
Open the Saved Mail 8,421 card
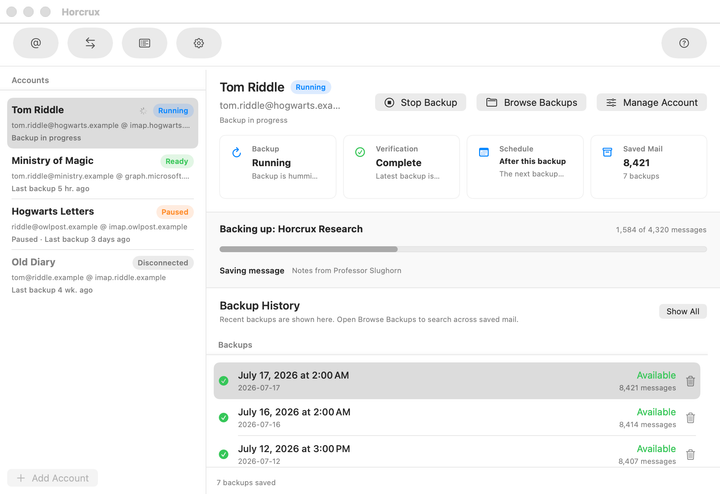click(648, 167)
